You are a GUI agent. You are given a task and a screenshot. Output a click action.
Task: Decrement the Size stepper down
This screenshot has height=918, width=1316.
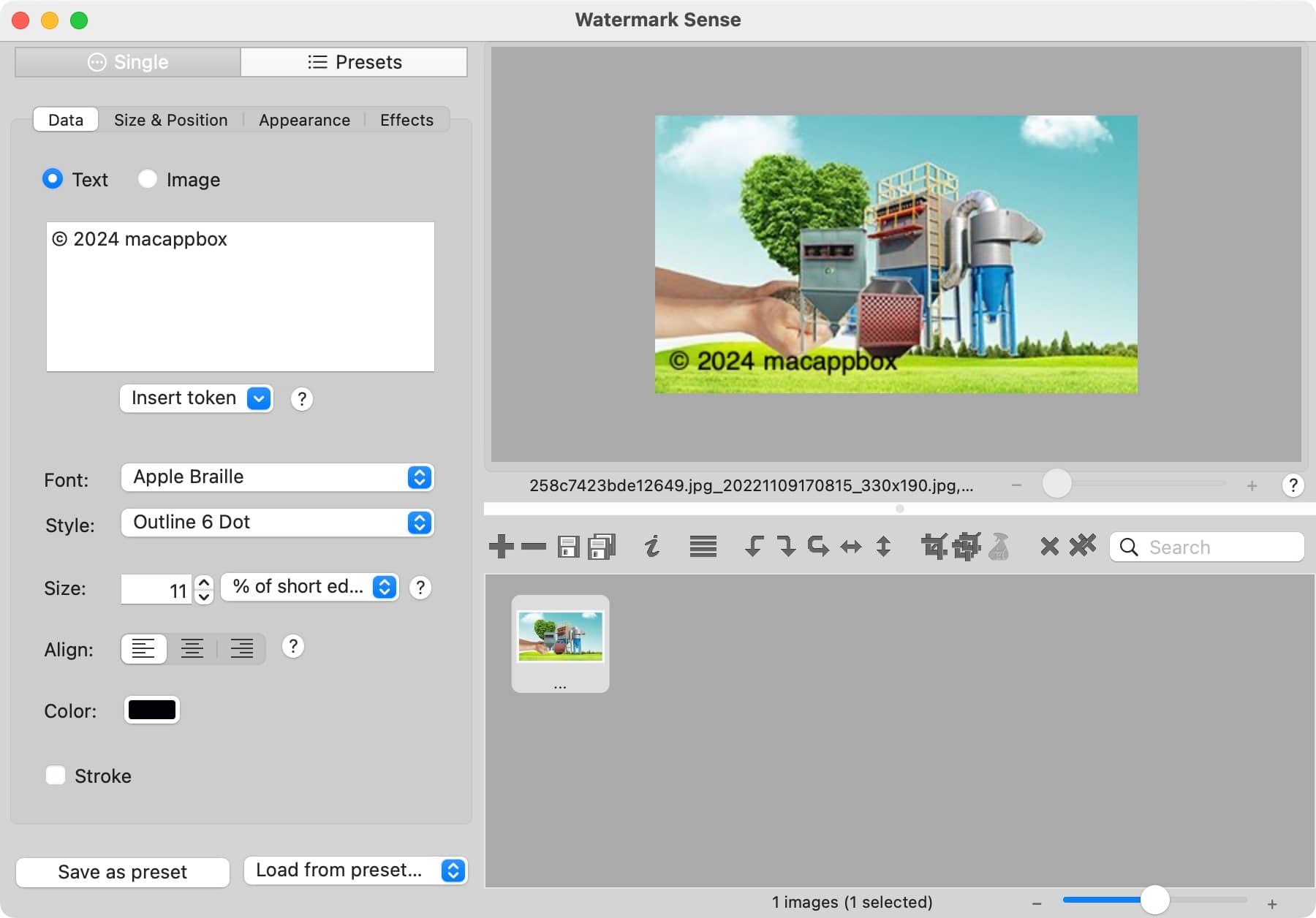click(204, 596)
